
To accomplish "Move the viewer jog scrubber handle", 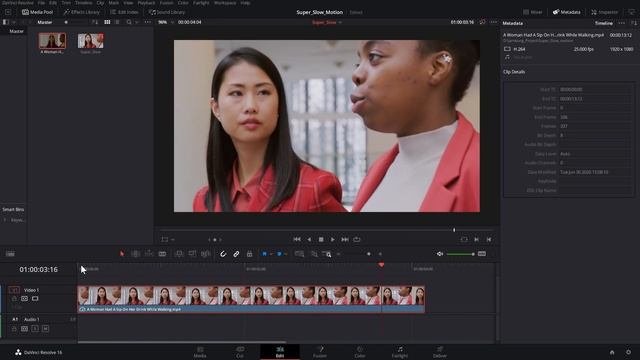I will coord(454,230).
